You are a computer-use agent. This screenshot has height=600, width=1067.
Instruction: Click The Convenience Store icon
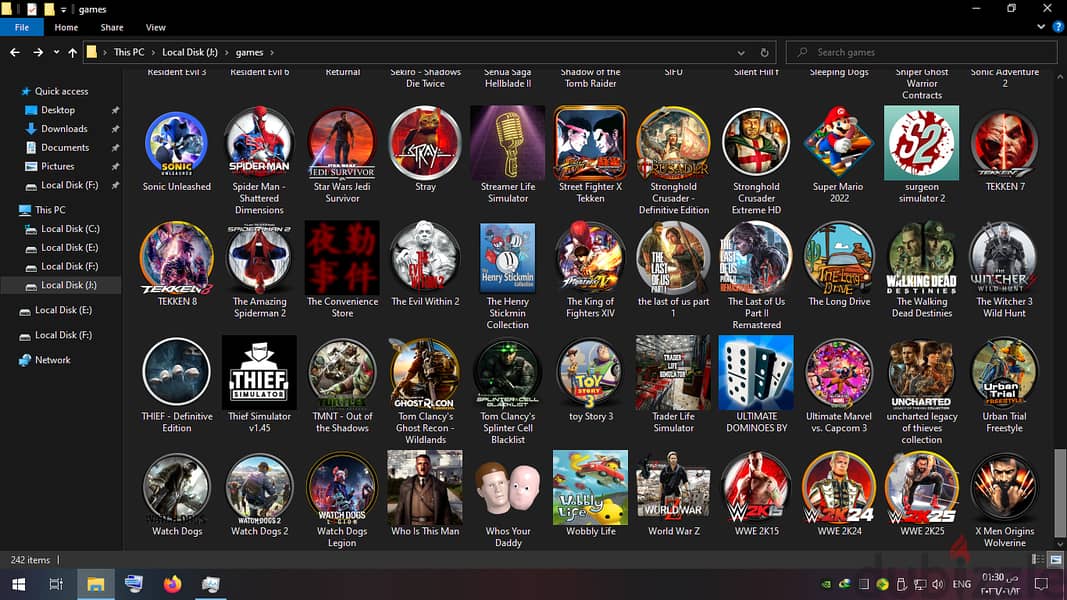click(342, 258)
